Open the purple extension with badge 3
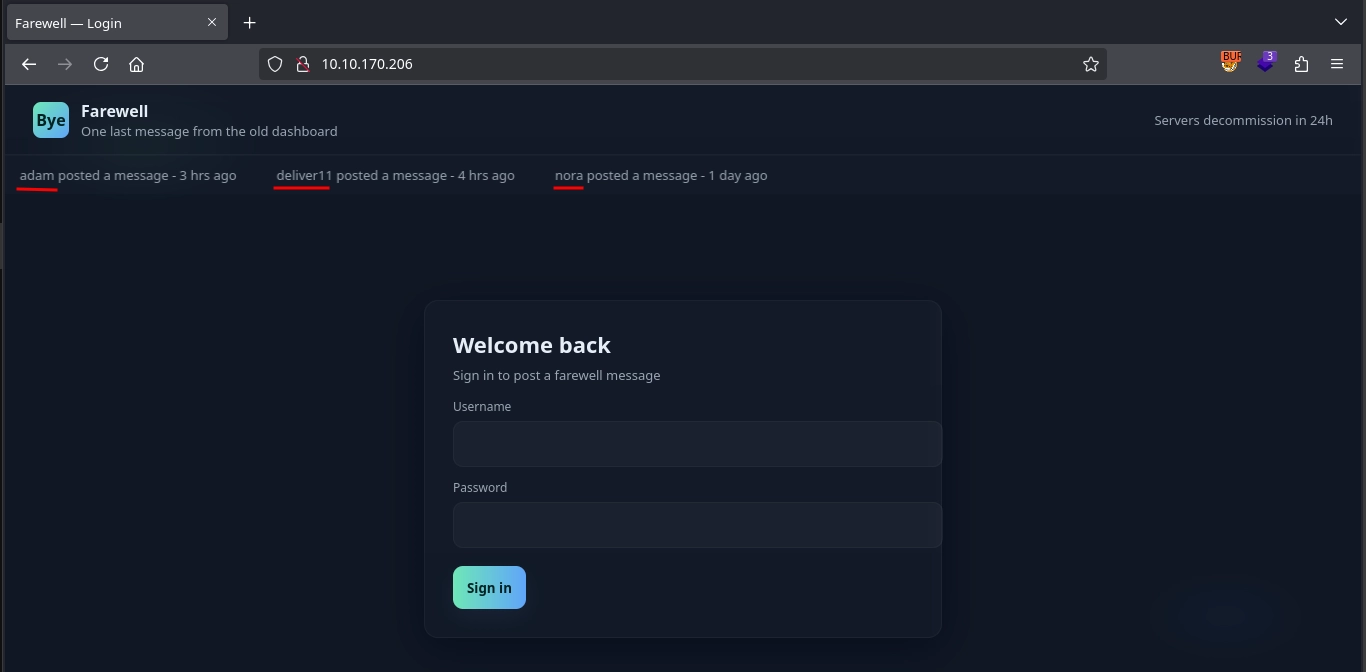1366x672 pixels. [1266, 63]
